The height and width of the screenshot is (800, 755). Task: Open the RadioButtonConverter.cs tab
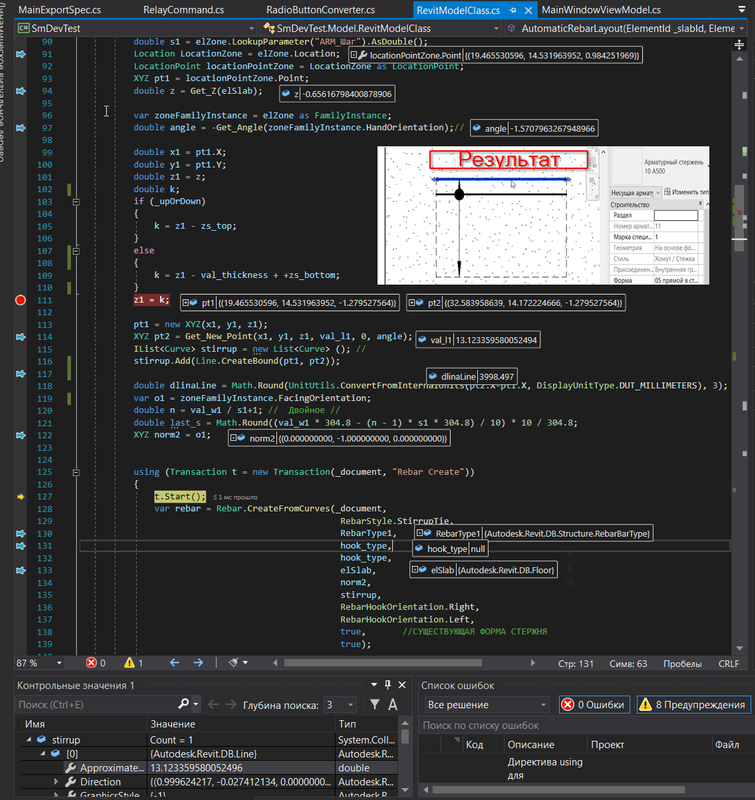[320, 10]
